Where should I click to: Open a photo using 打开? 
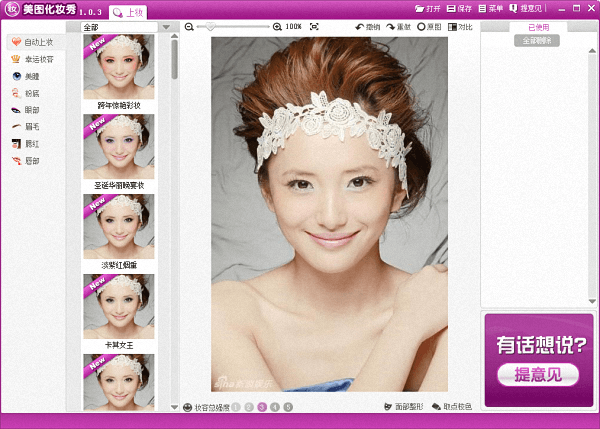tap(427, 8)
